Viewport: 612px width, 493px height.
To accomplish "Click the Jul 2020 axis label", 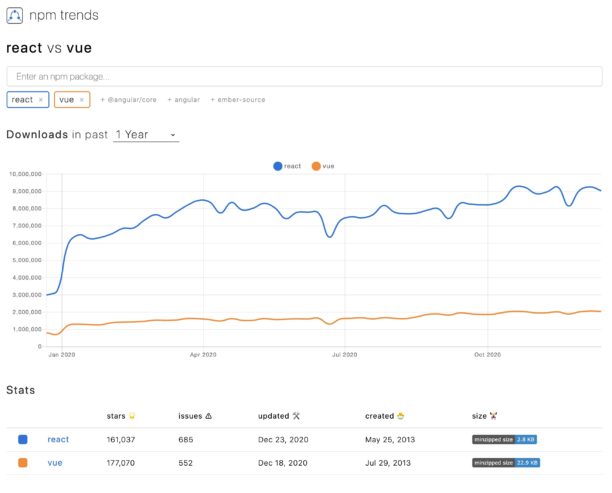I will click(x=345, y=355).
